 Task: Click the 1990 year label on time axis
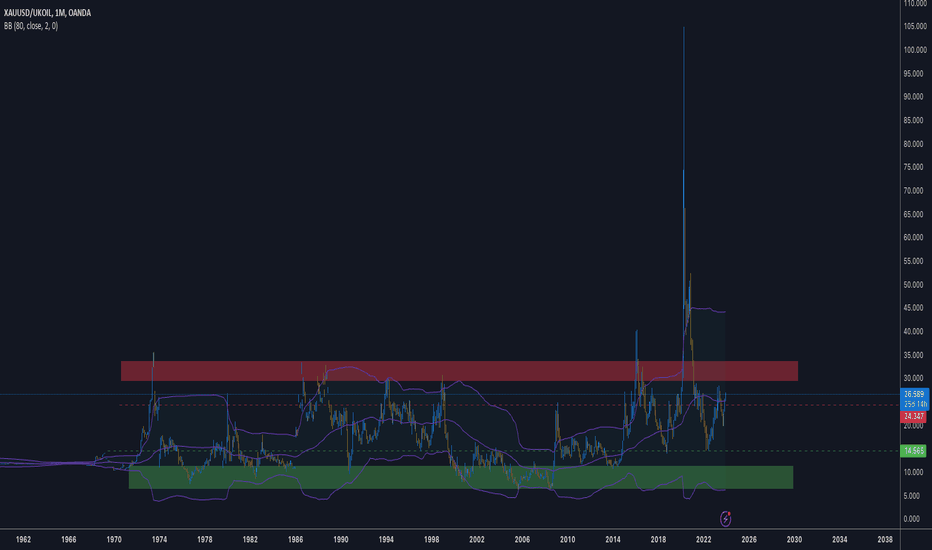point(341,540)
